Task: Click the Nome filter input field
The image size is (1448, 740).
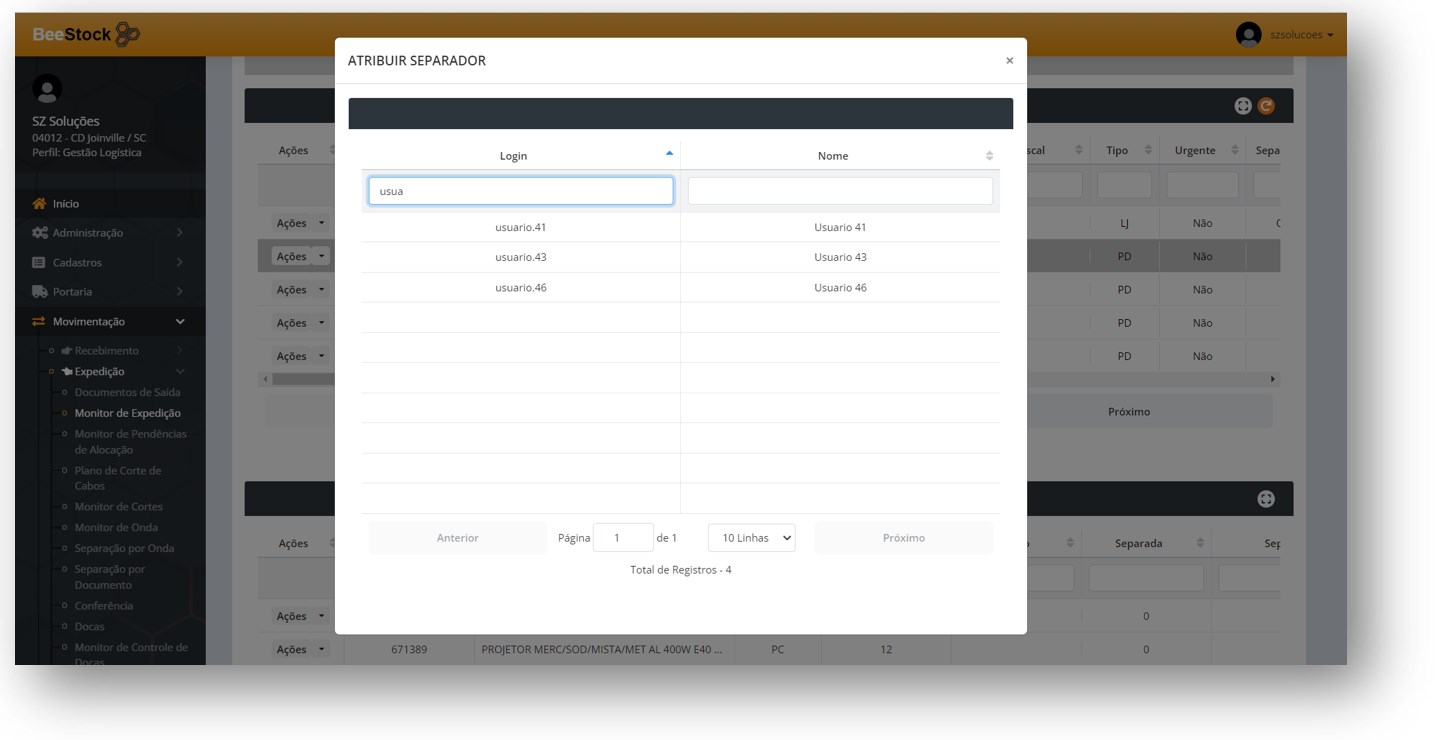Action: [x=840, y=191]
